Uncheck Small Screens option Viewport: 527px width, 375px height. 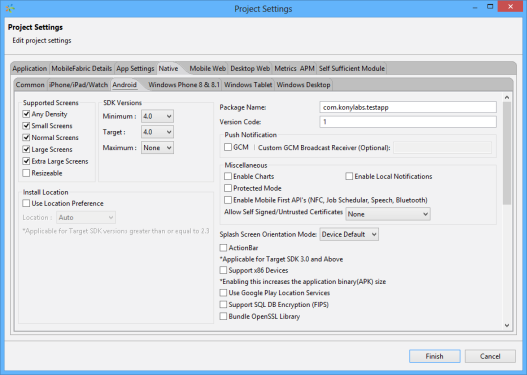(26, 126)
